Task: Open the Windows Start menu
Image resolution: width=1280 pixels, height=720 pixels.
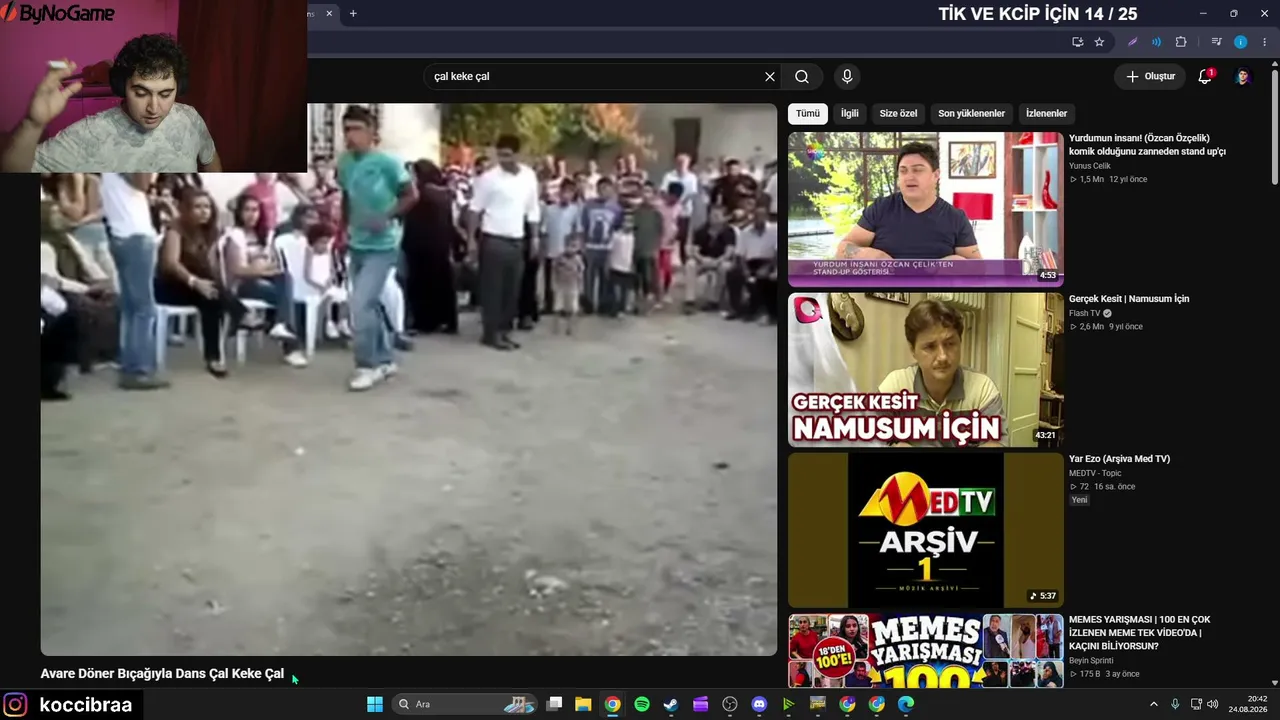Action: coord(375,704)
